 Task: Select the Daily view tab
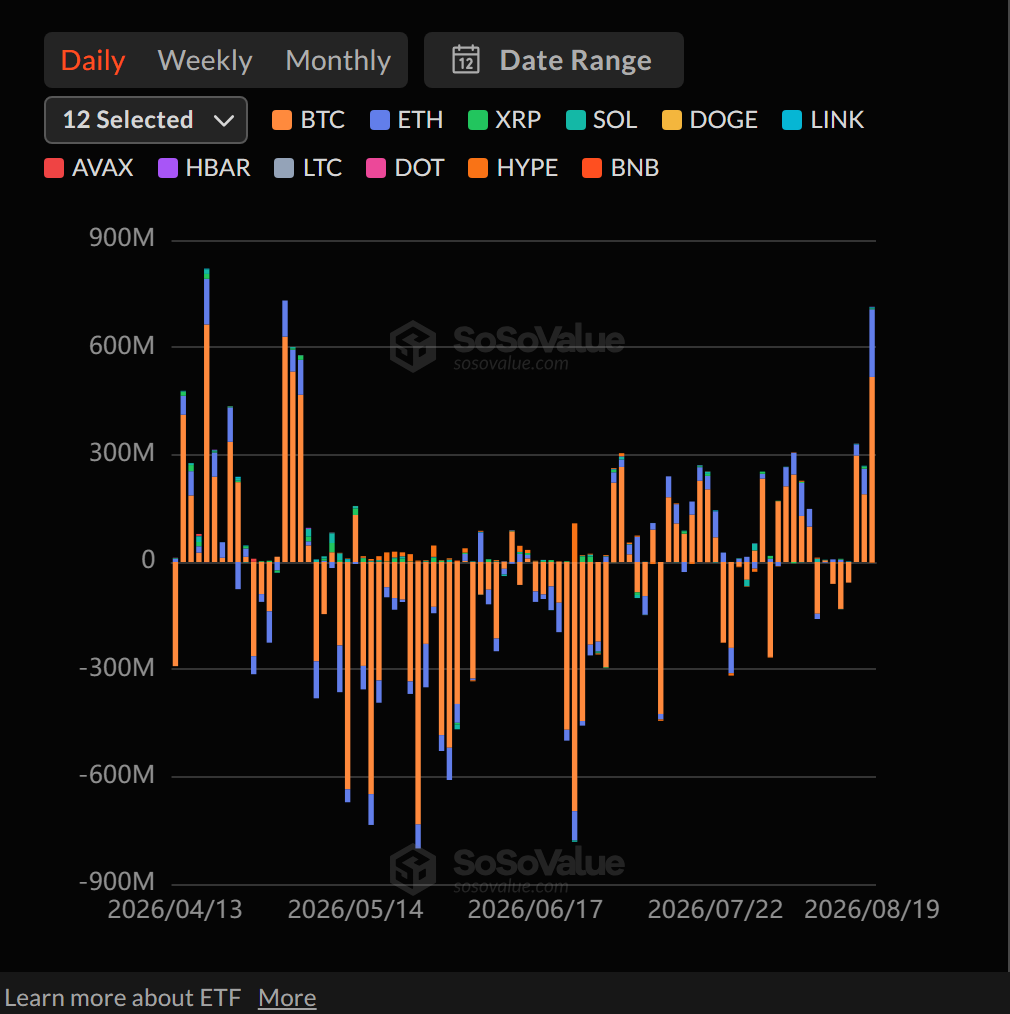92,60
